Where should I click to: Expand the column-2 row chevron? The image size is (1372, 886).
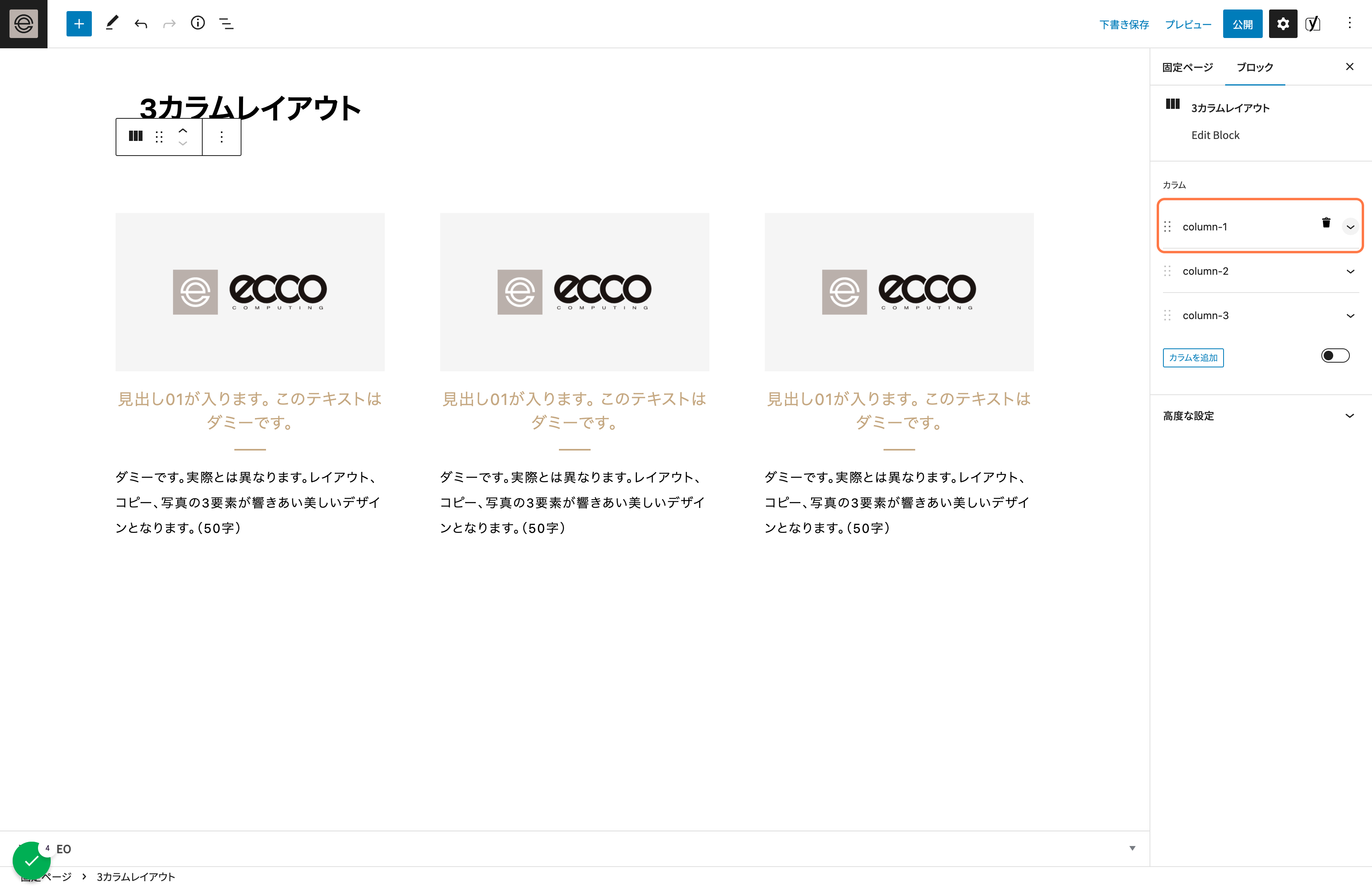pos(1350,271)
